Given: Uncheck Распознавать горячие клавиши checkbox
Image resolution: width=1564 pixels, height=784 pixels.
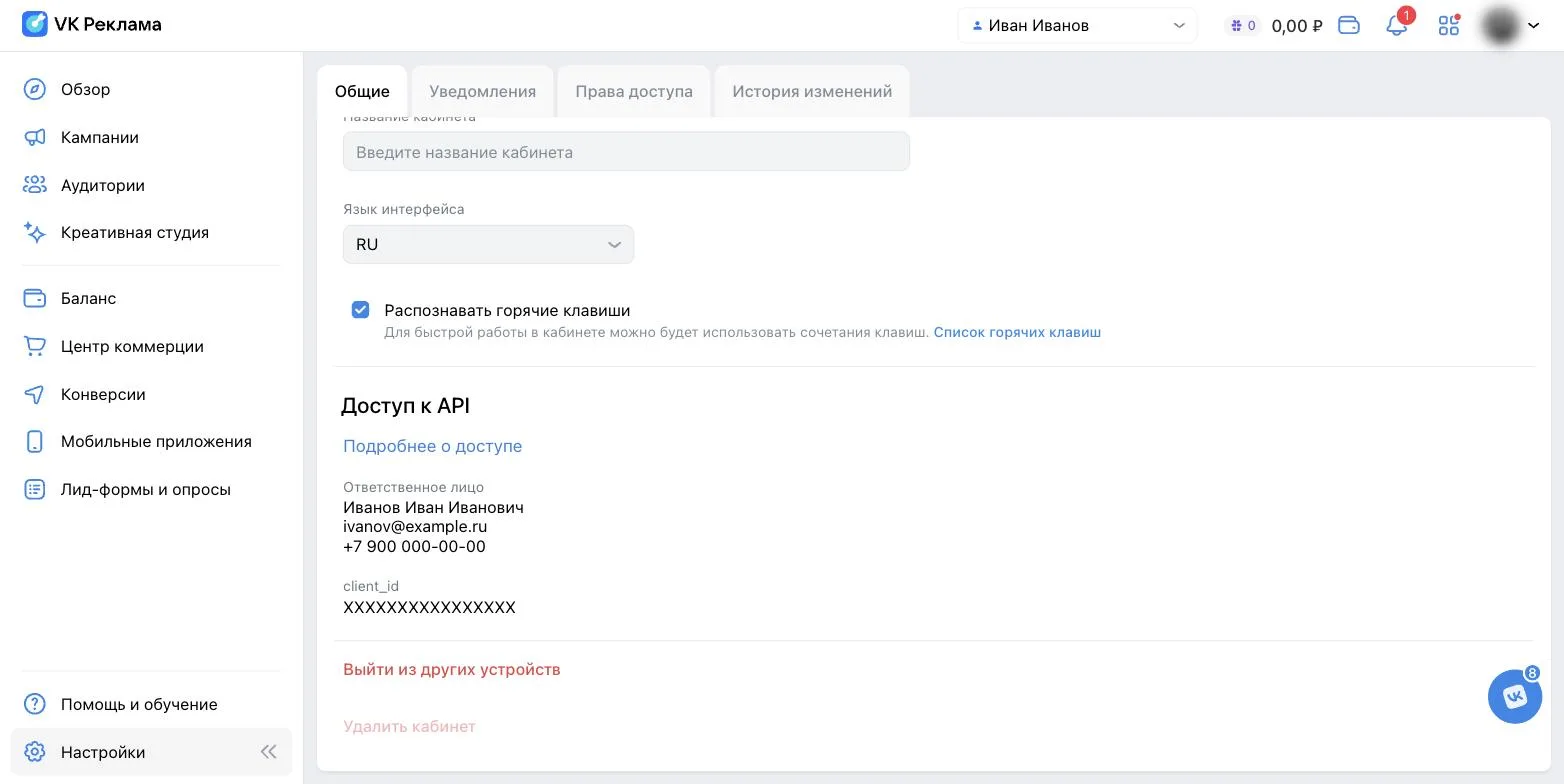Looking at the screenshot, I should 361,310.
